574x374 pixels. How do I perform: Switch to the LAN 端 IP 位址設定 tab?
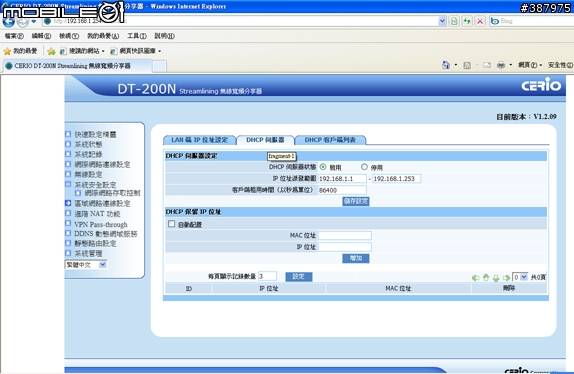click(x=200, y=140)
